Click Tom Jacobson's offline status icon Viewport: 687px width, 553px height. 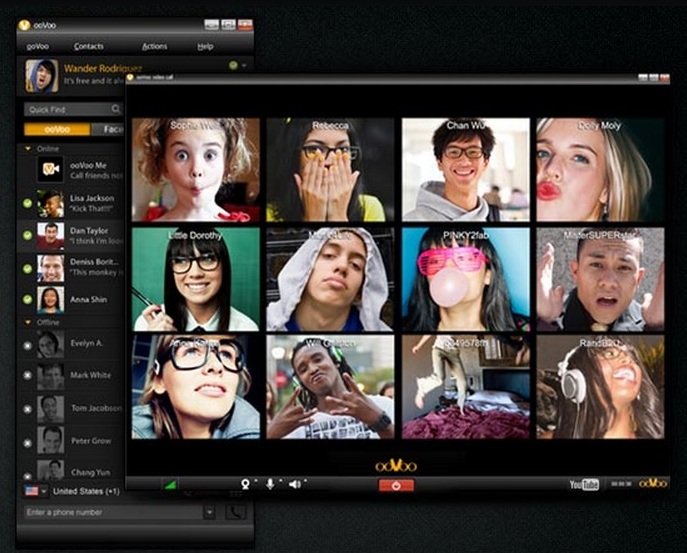click(28, 409)
